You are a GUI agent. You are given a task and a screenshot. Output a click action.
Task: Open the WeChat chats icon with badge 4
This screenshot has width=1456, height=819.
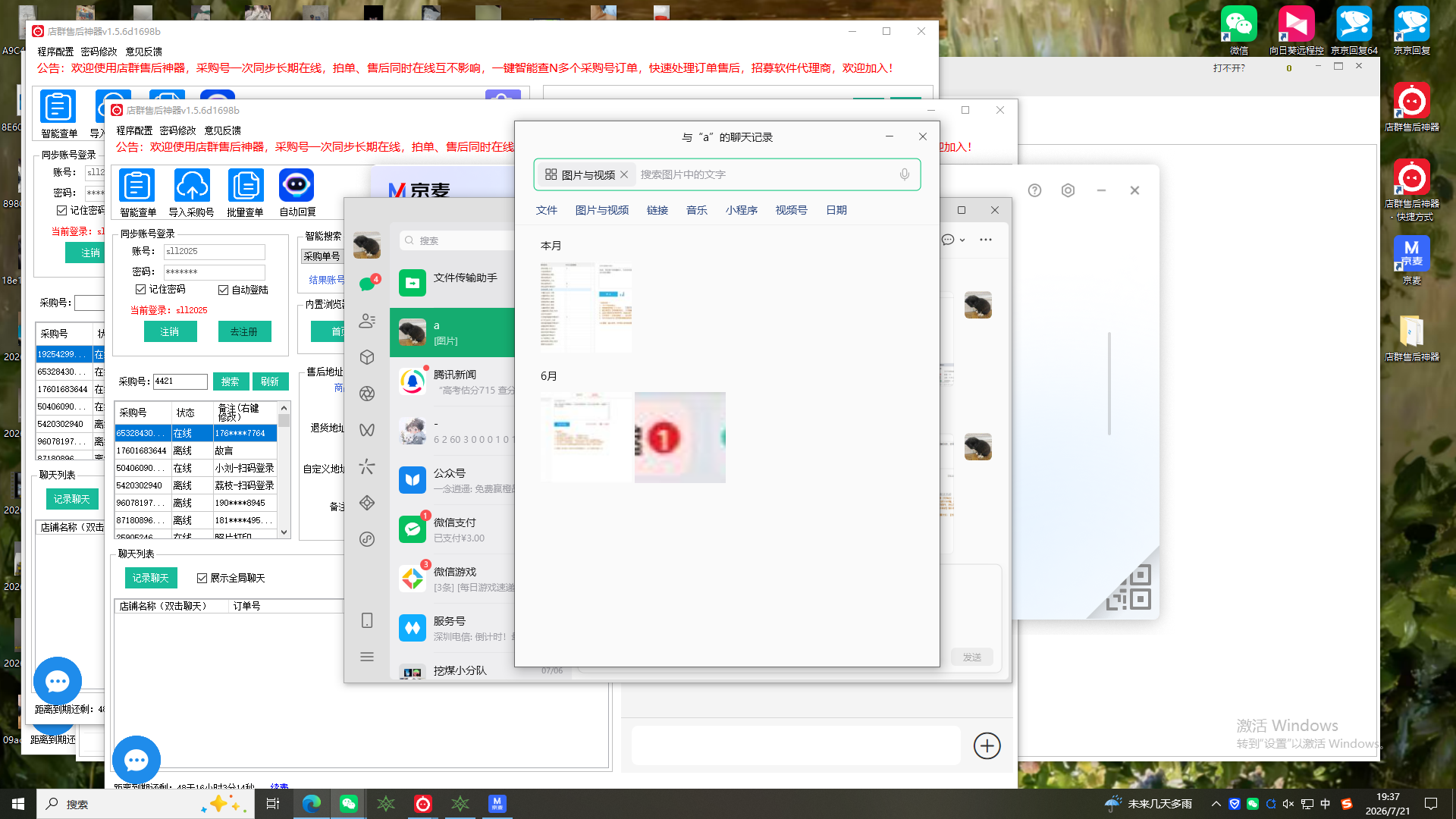tap(367, 284)
